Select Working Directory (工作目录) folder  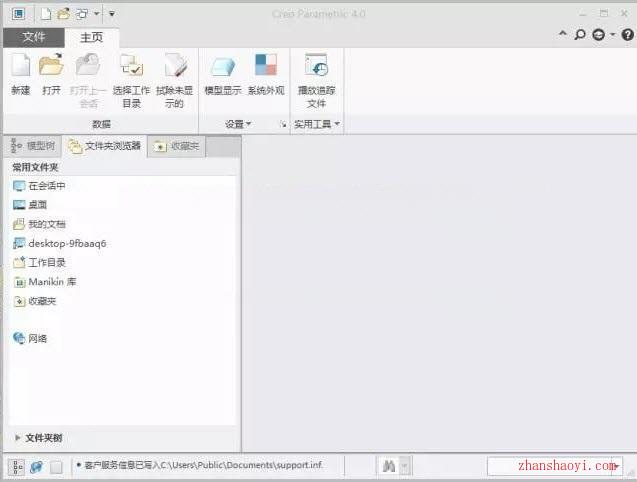[x=39, y=263]
